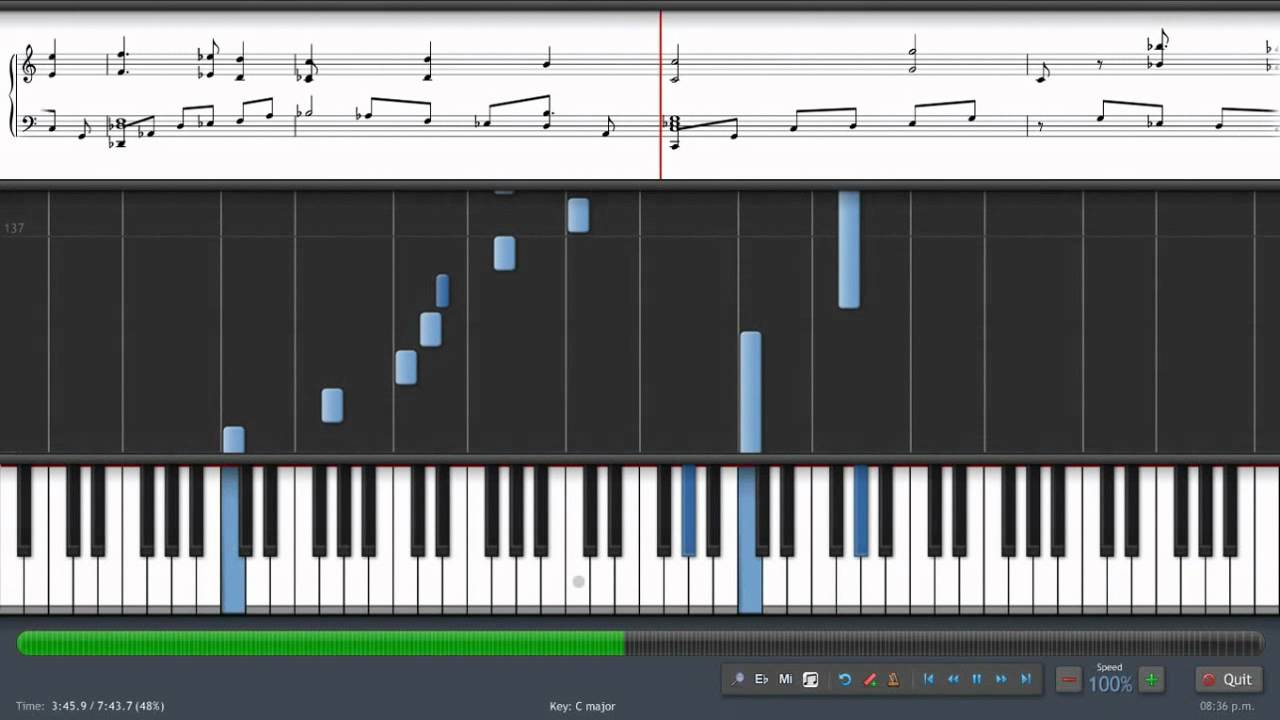Click the 100% speed value
Screen dimensions: 1280x720
tap(1110, 685)
